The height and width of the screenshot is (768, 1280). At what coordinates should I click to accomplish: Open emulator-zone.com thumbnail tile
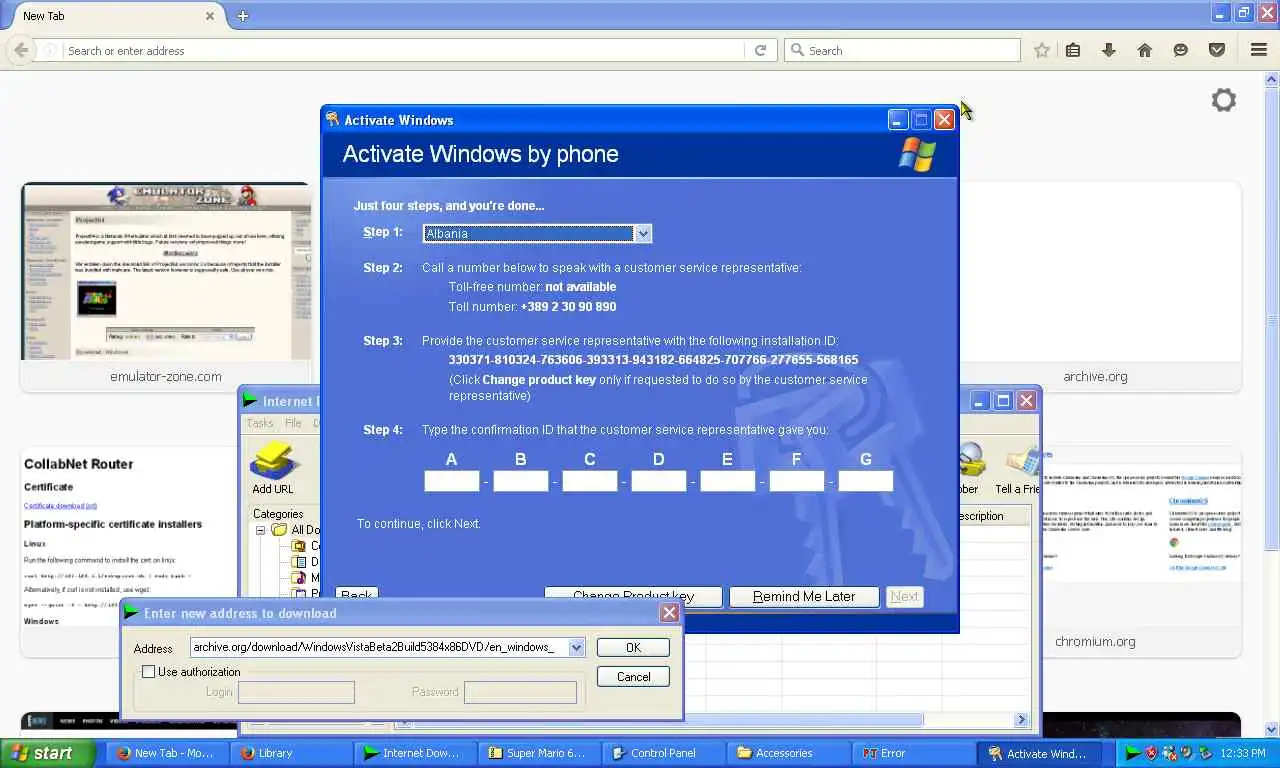click(166, 286)
